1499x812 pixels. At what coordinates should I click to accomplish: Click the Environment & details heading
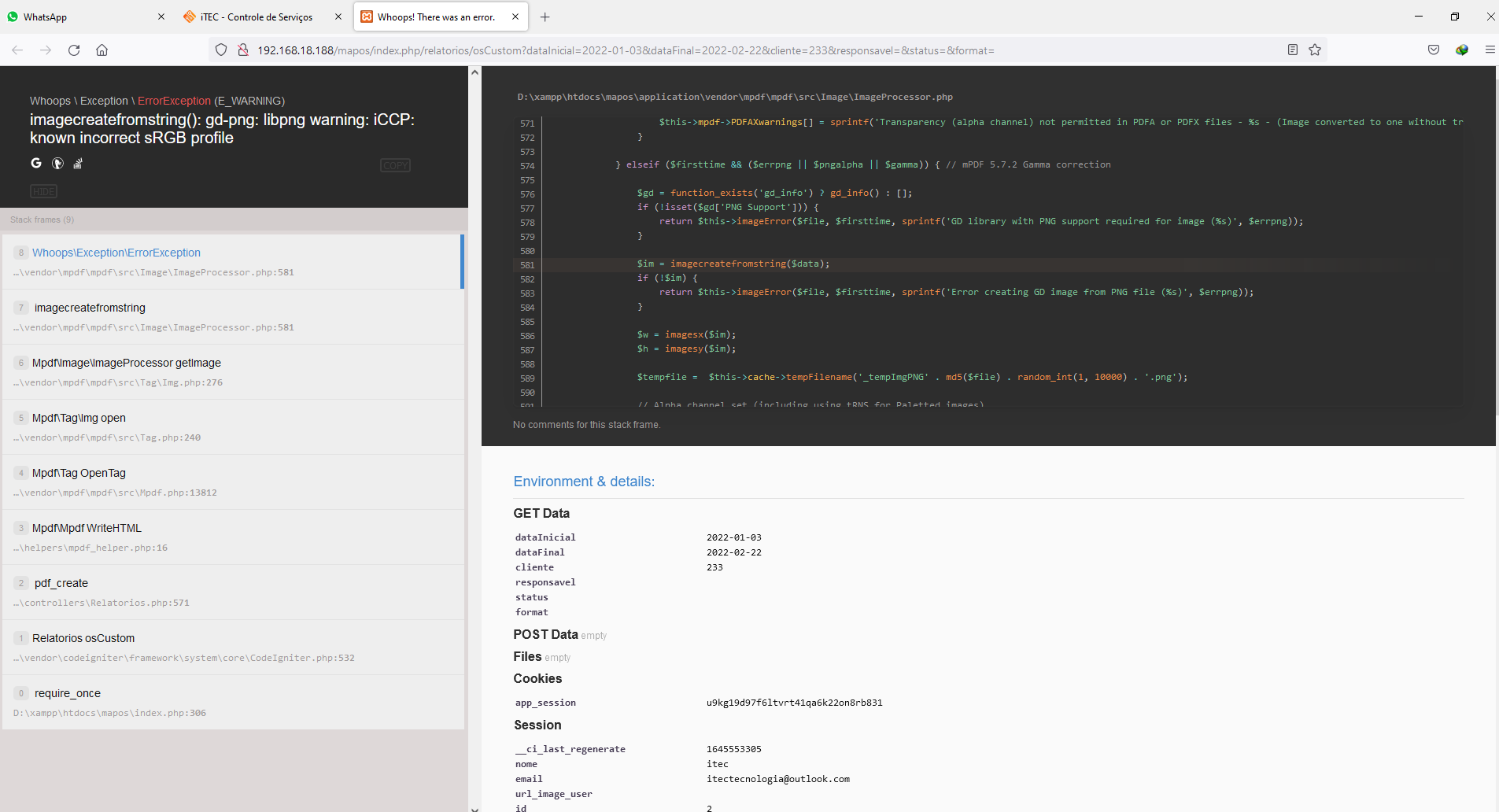pos(584,482)
